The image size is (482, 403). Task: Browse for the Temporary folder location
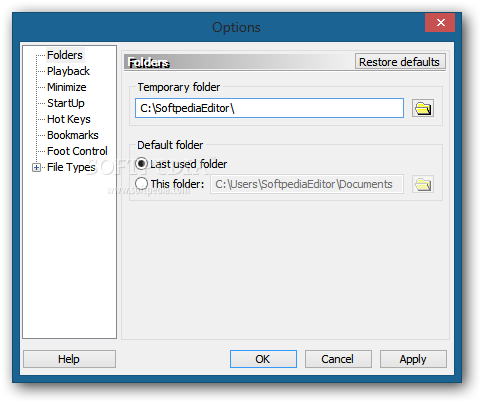click(x=423, y=108)
